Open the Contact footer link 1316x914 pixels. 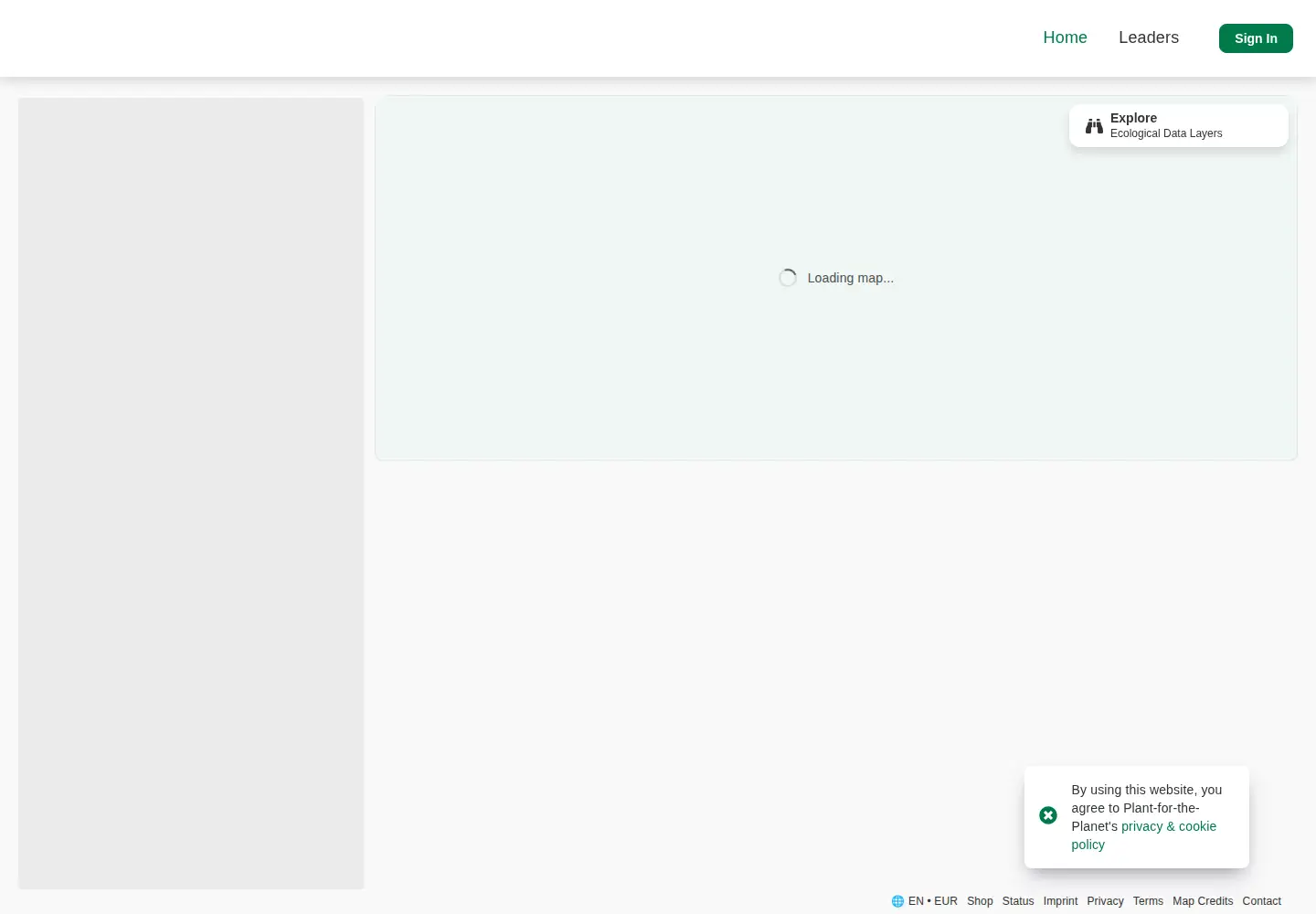click(1261, 901)
